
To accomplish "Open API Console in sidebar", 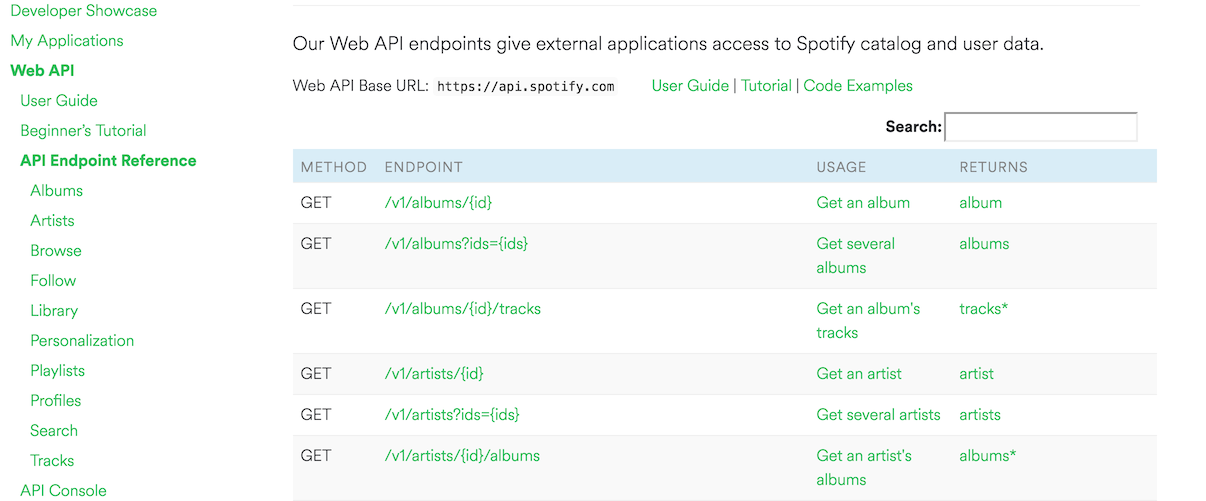I will coord(63,491).
